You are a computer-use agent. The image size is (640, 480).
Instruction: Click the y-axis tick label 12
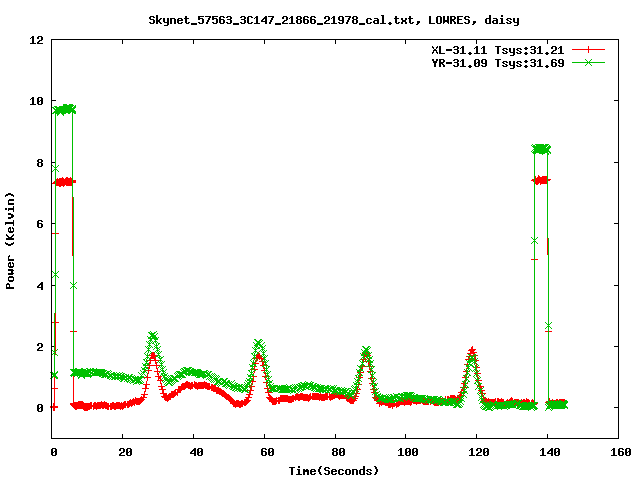tap(36, 40)
